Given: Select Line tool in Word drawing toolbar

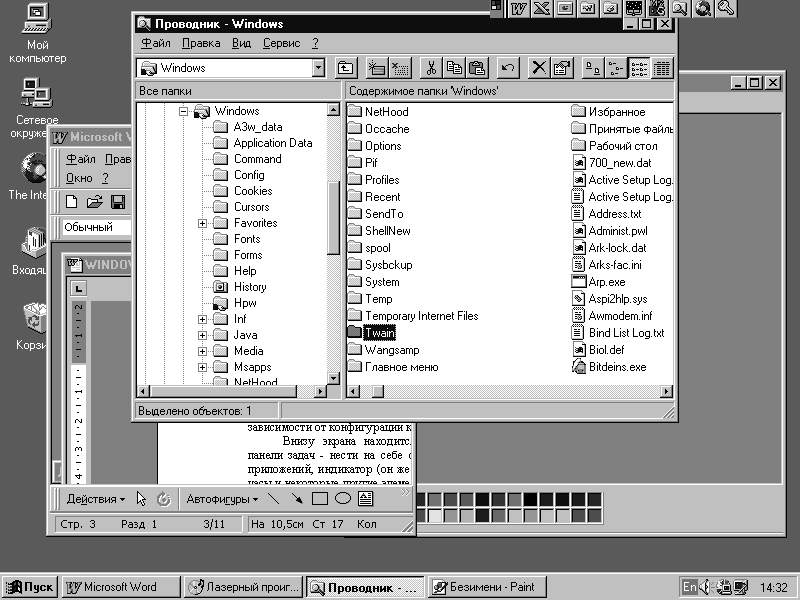Looking at the screenshot, I should pyautogui.click(x=274, y=498).
